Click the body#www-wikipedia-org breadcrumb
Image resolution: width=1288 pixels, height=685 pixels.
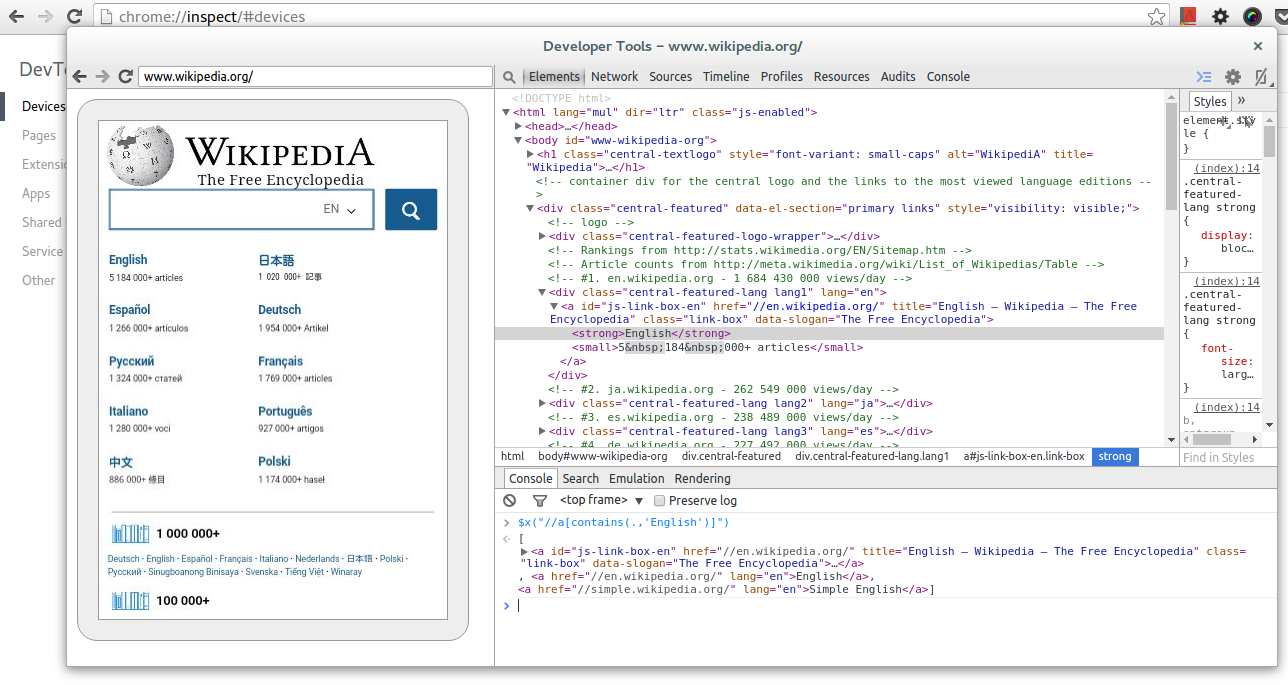pyautogui.click(x=602, y=456)
